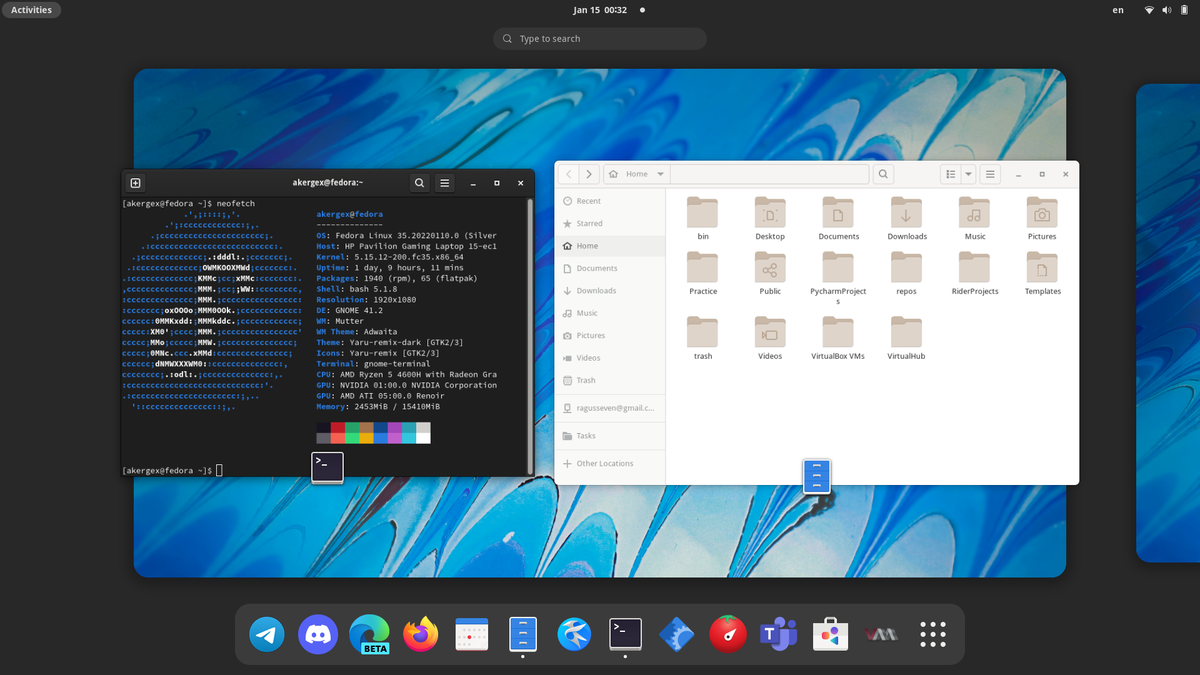1200x675 pixels.
Task: Select the PycharmProjects folder
Action: [x=838, y=278]
